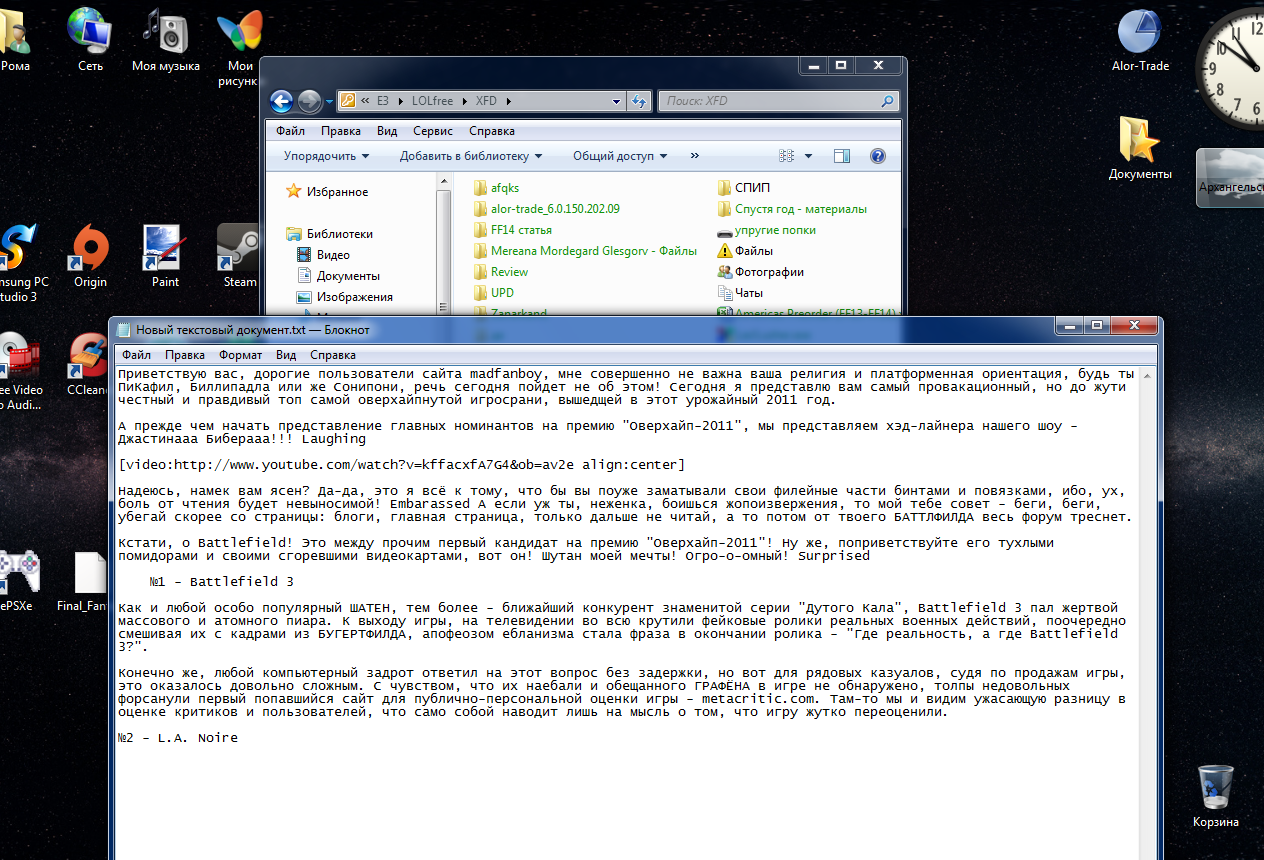Change view icon in Explorer toolbar

(x=786, y=156)
